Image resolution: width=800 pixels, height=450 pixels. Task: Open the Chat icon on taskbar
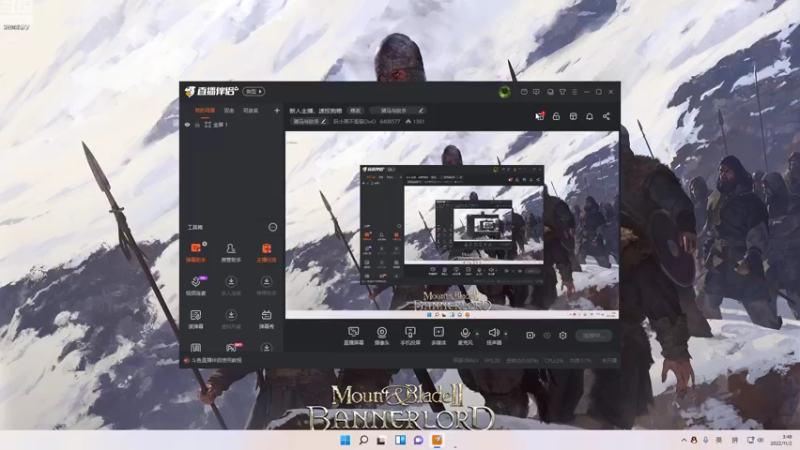[x=418, y=440]
